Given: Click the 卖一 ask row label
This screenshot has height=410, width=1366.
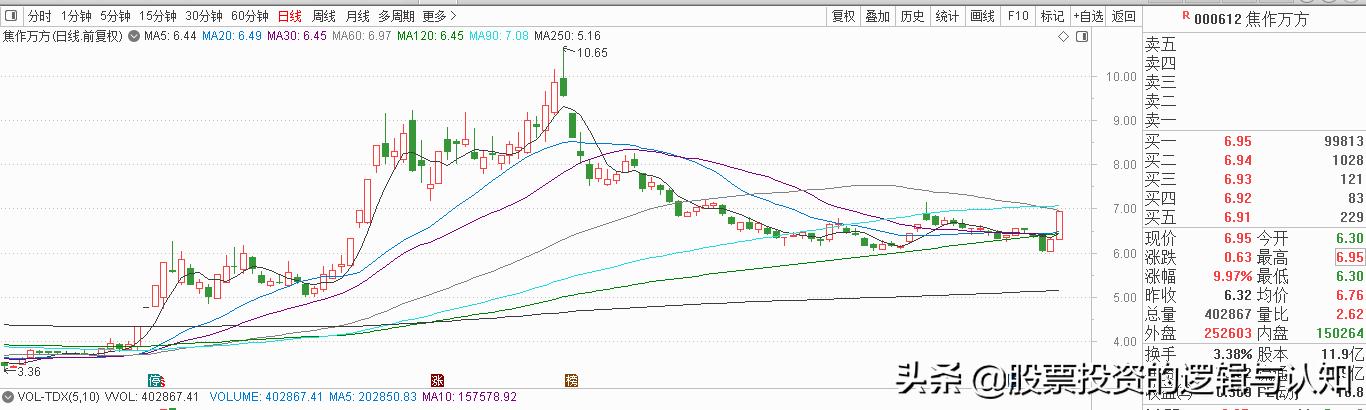Looking at the screenshot, I should (x=1161, y=121).
